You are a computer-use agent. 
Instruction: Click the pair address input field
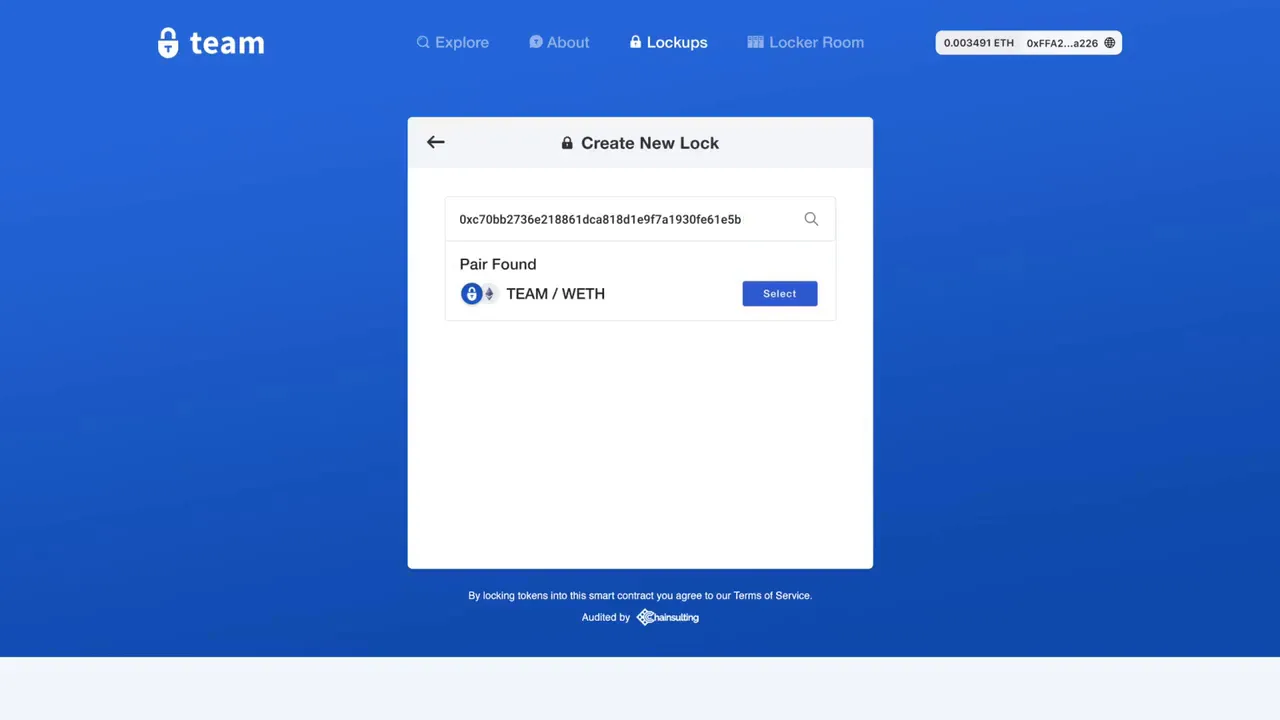640,219
